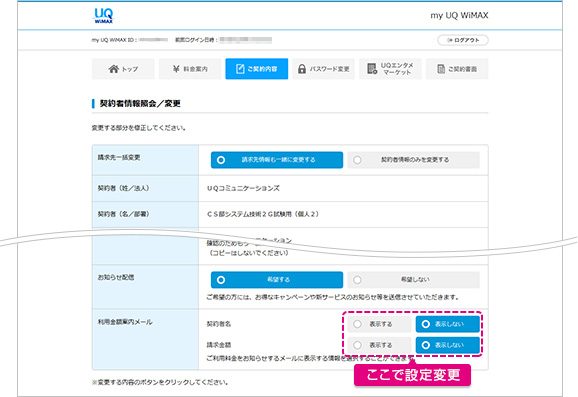Click the 利用金額案内メール row label
578x397 pixels.
125,322
